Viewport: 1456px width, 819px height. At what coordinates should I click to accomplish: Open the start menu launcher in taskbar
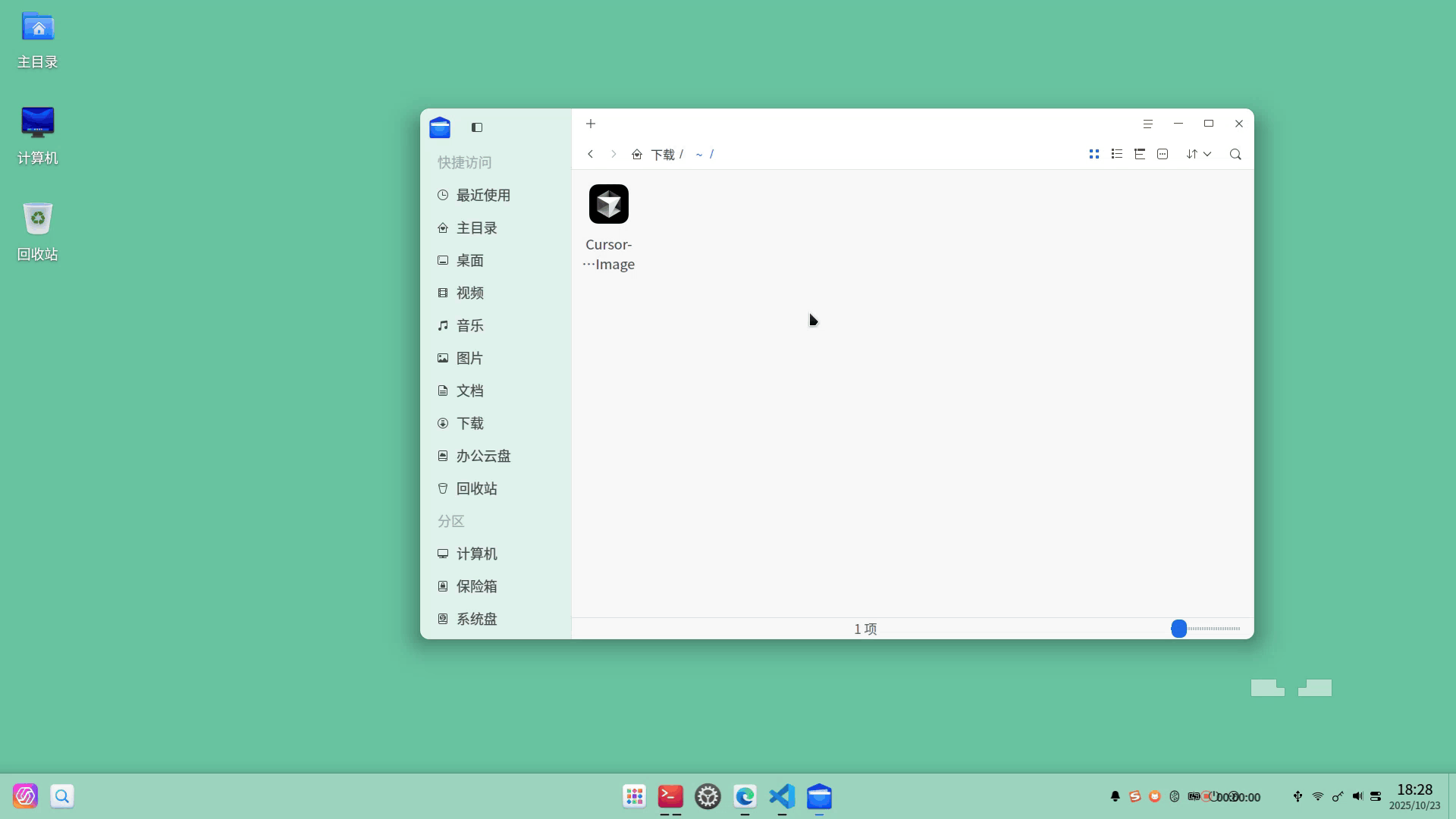click(x=25, y=796)
